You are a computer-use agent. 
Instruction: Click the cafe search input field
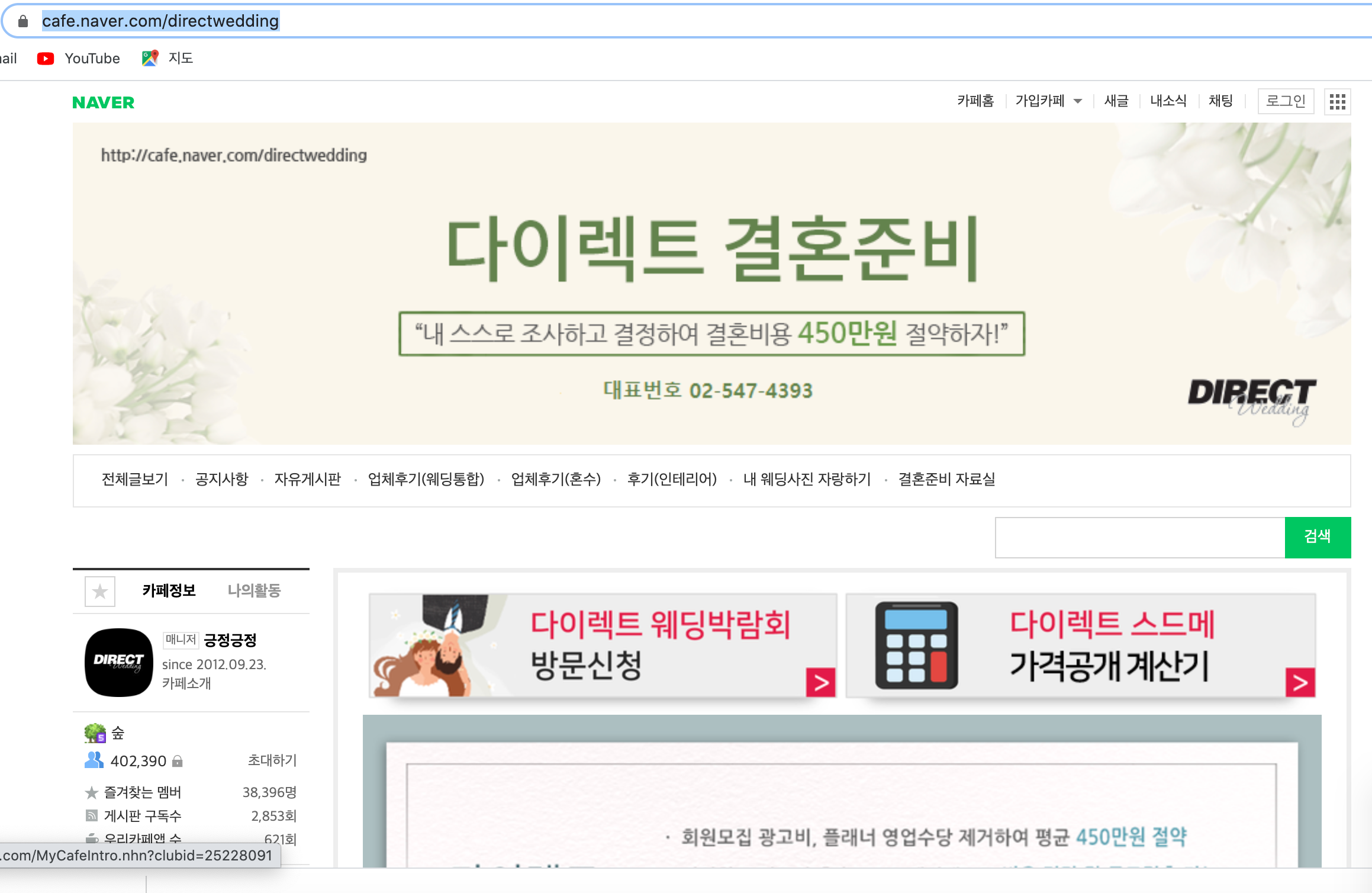tap(1139, 537)
